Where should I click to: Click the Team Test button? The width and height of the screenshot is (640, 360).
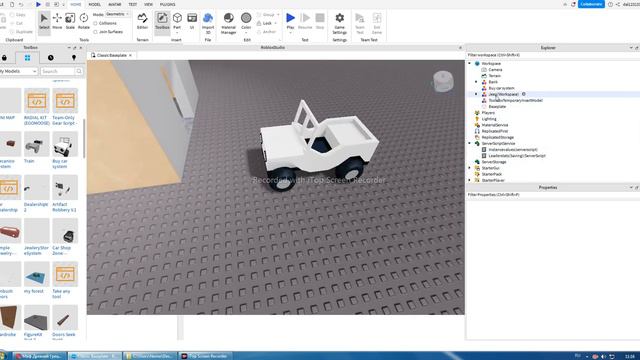click(x=360, y=24)
